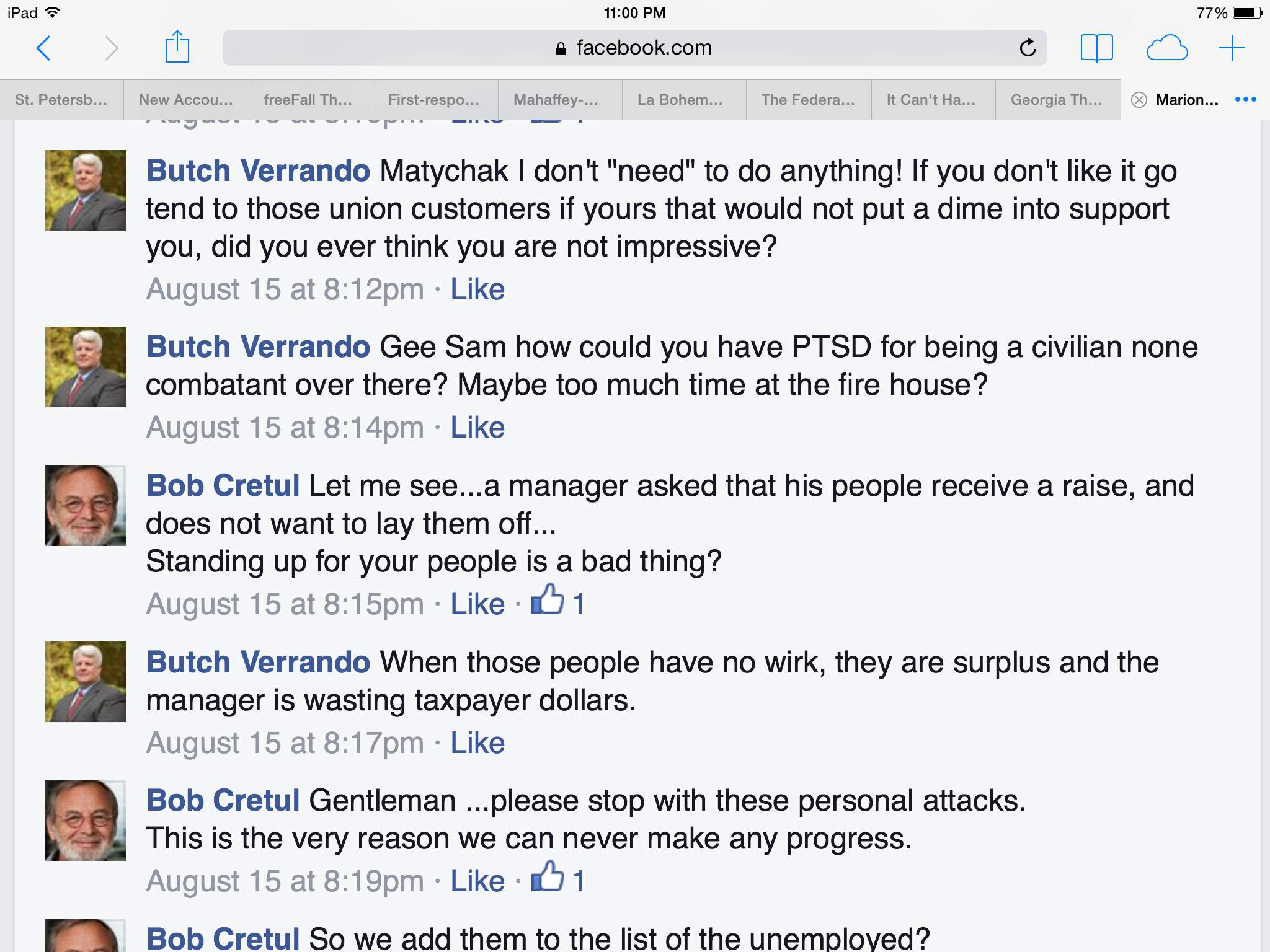Switch to the St. Petersb... tab
Image resolution: width=1270 pixels, height=952 pixels.
tap(61, 100)
